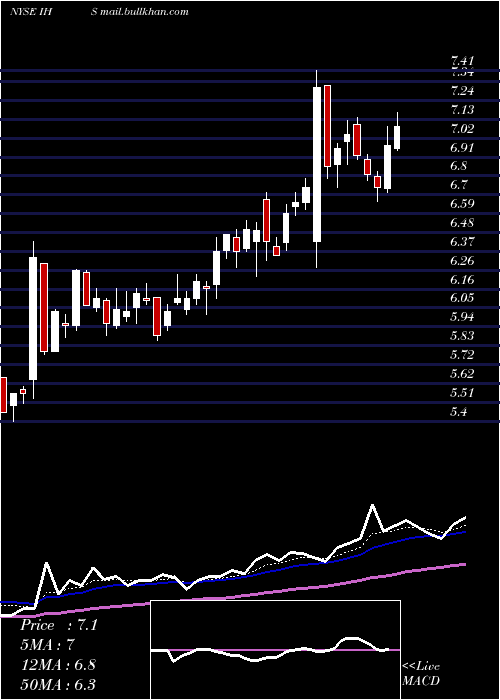The height and width of the screenshot is (700, 500).
Task: Select the 6.16 price axis label
Action: [462, 279]
